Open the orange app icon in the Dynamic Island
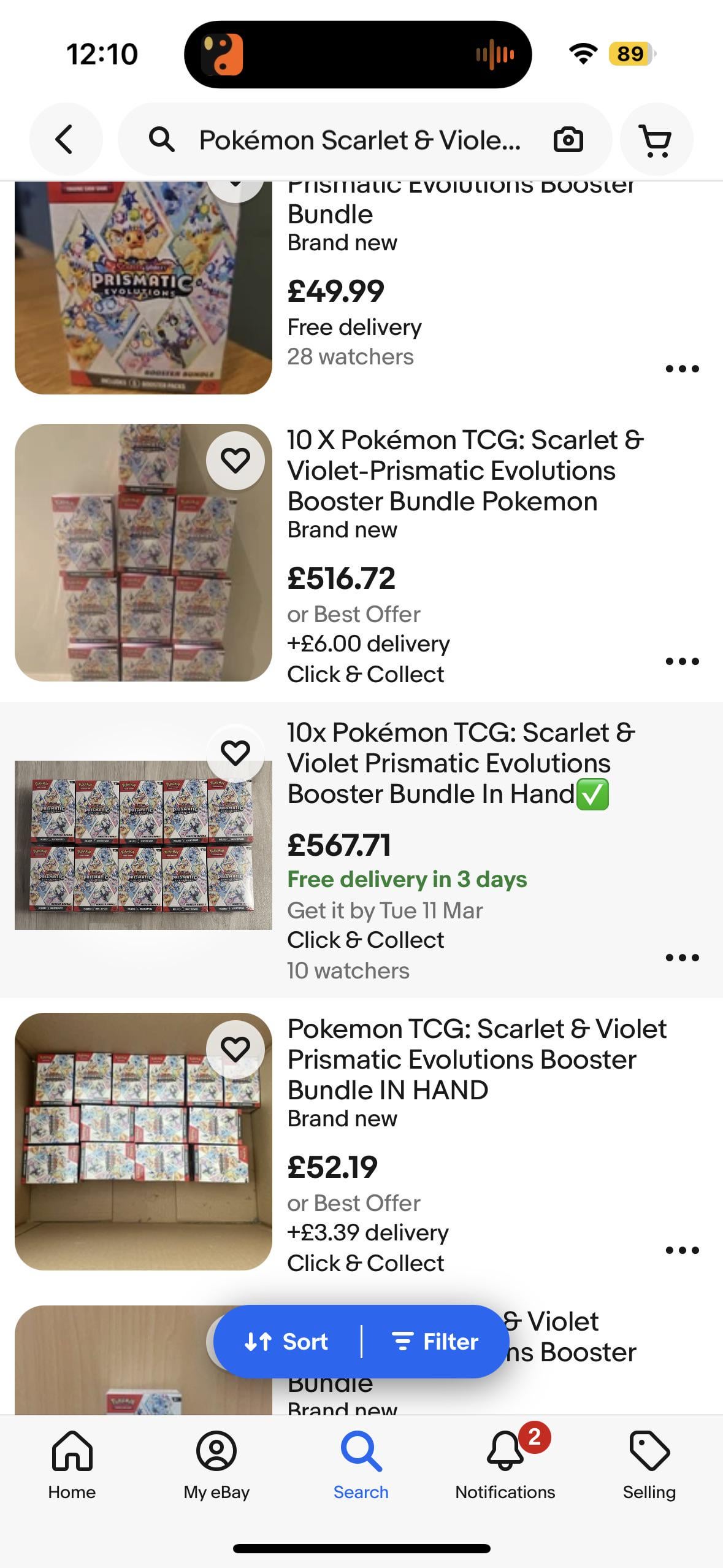 (222, 55)
